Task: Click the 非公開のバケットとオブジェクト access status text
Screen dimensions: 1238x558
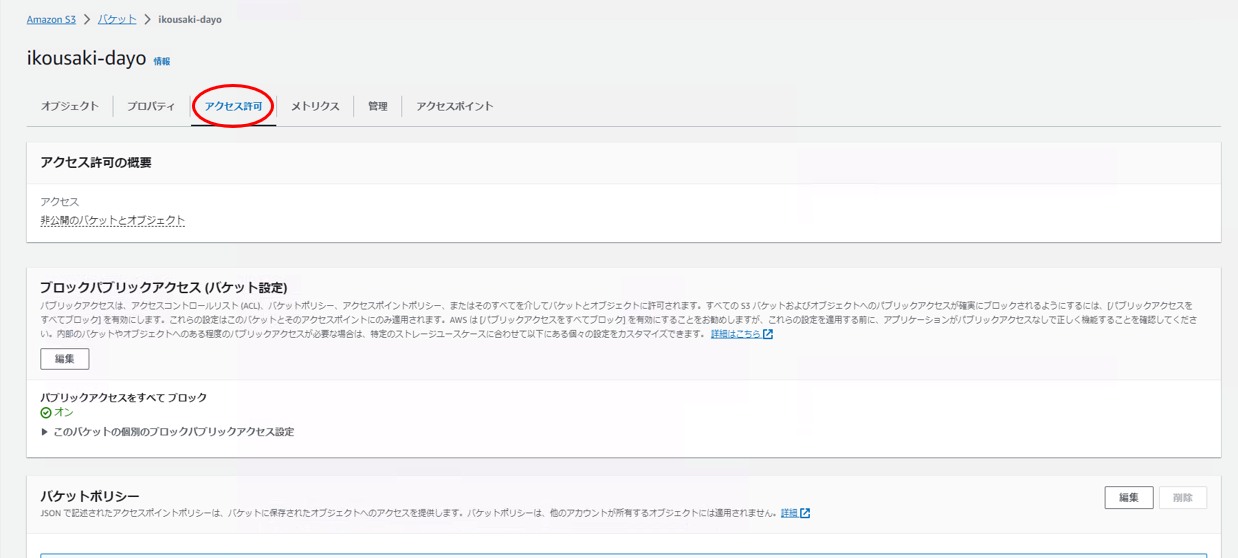Action: (x=113, y=220)
